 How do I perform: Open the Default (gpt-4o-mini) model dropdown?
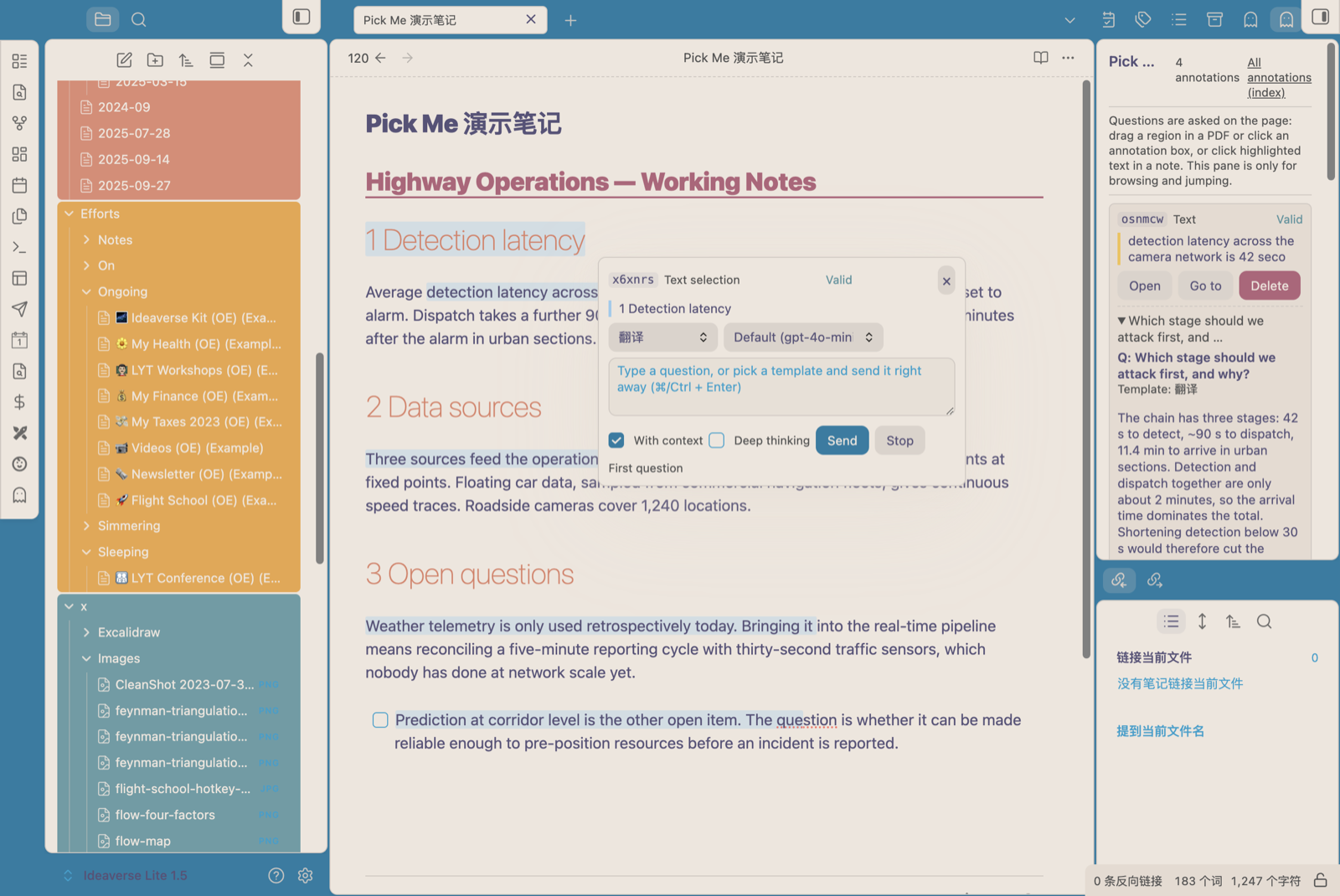[803, 337]
